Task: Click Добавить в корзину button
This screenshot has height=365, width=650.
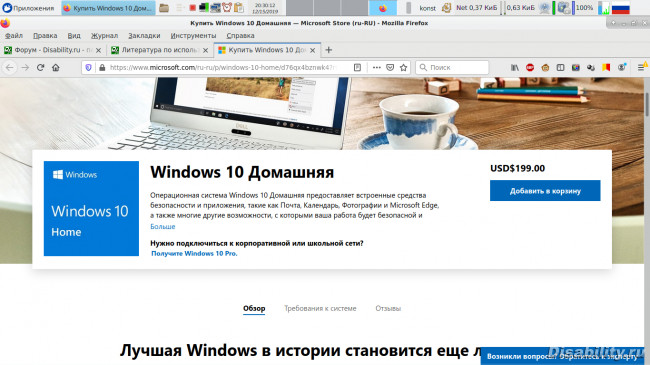Action: tap(545, 191)
